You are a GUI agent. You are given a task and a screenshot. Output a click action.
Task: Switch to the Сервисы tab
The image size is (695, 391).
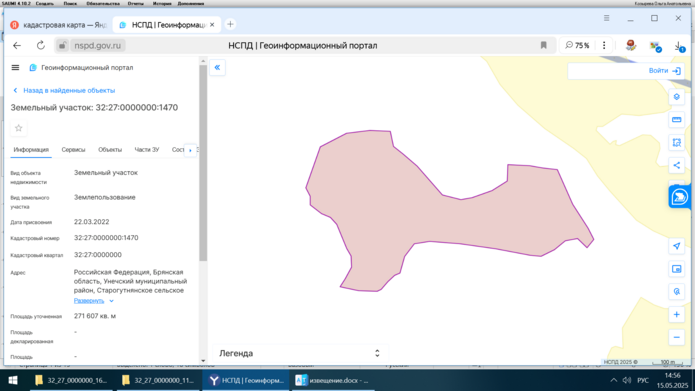pos(73,150)
